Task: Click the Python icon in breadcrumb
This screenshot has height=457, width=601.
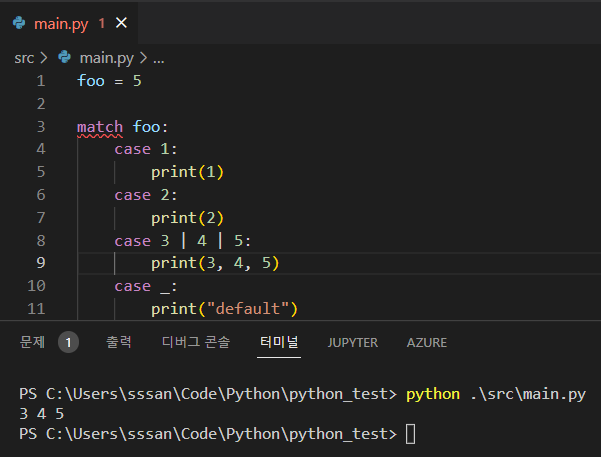Action: 66,58
